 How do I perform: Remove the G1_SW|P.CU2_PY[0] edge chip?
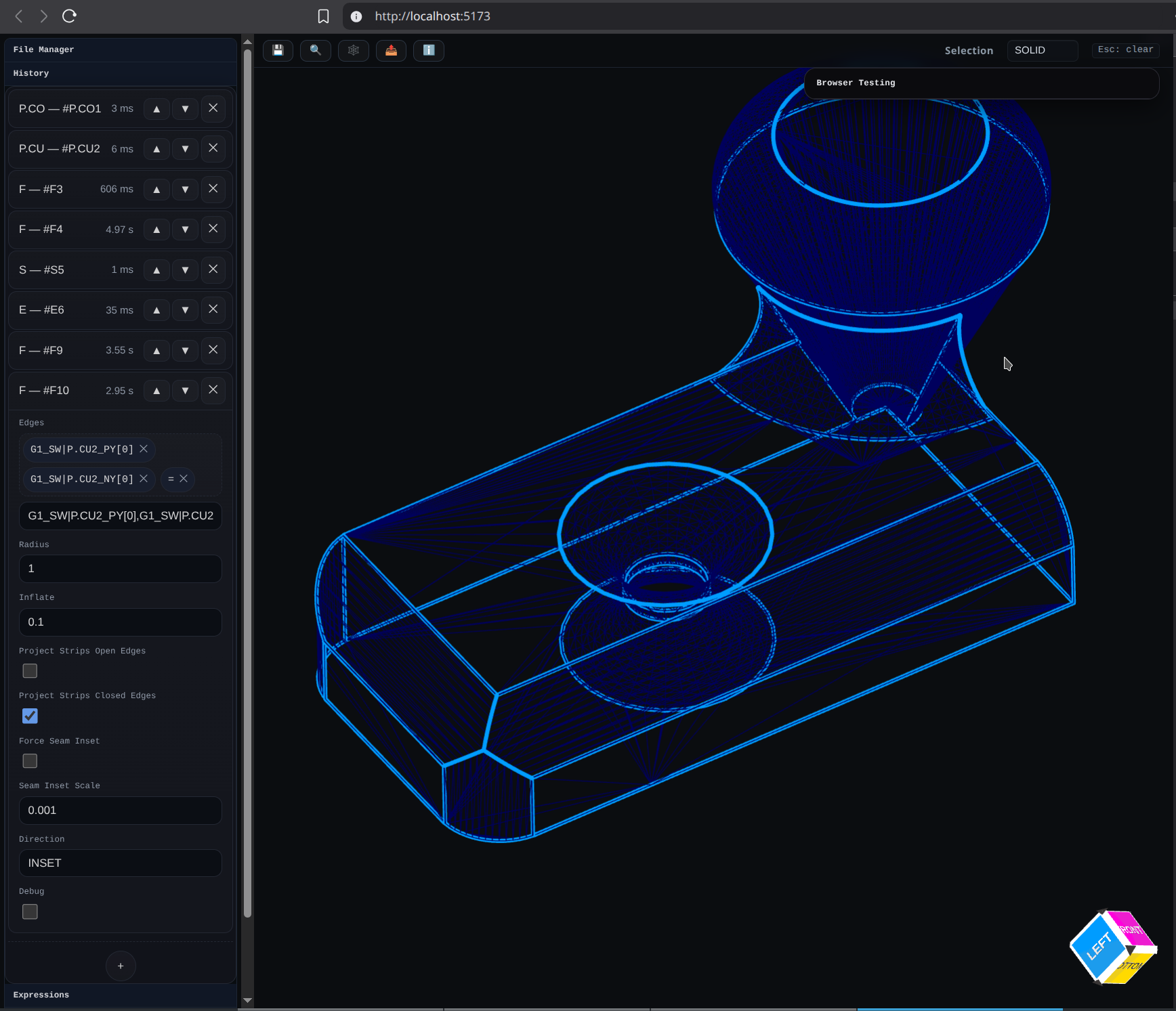[144, 449]
